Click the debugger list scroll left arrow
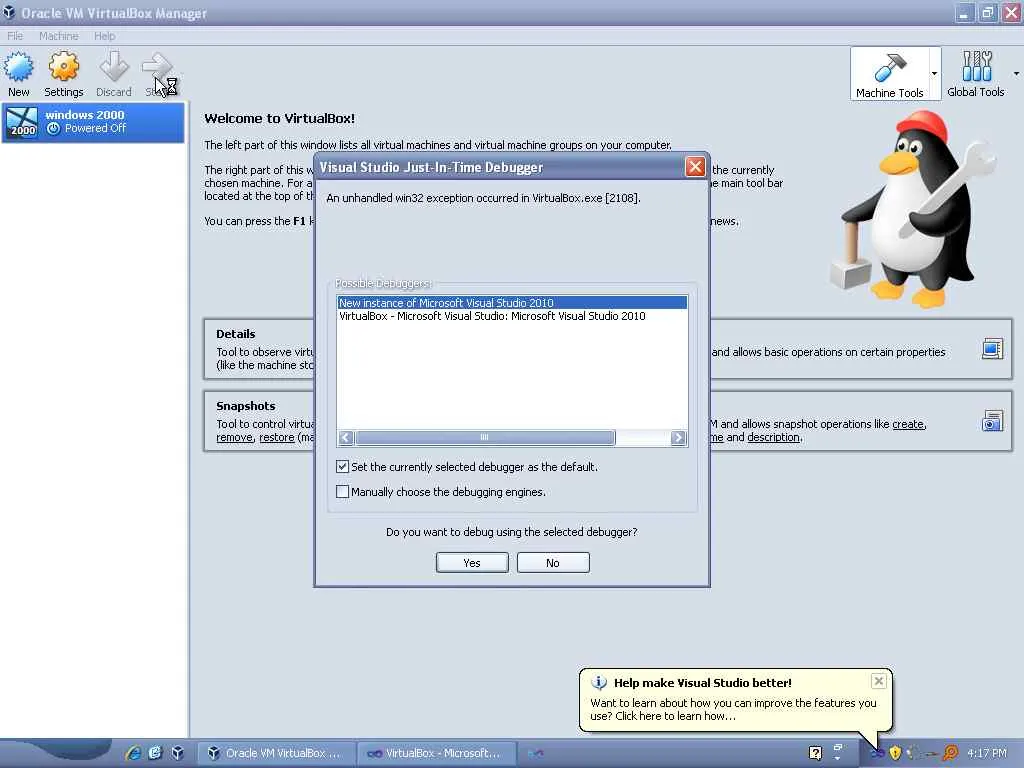 tap(346, 438)
